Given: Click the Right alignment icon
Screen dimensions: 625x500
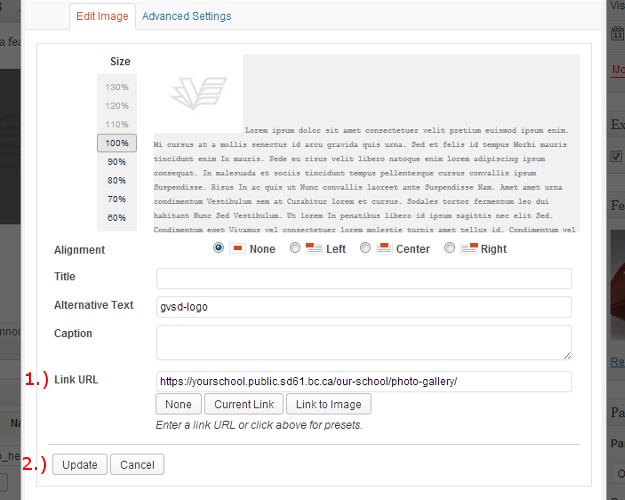Looking at the screenshot, I should pyautogui.click(x=469, y=249).
